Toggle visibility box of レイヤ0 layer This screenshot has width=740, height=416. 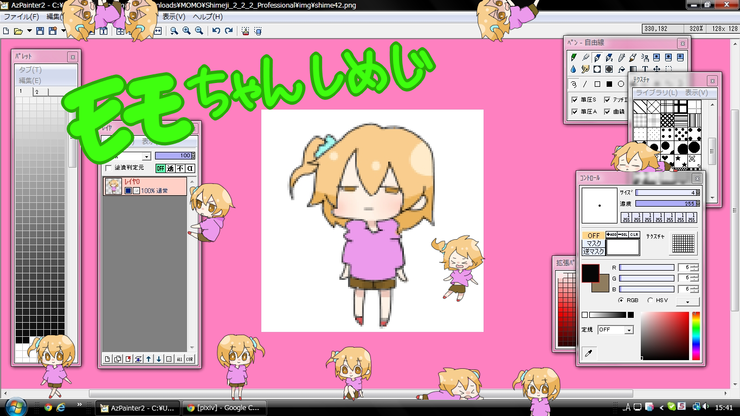click(x=128, y=191)
